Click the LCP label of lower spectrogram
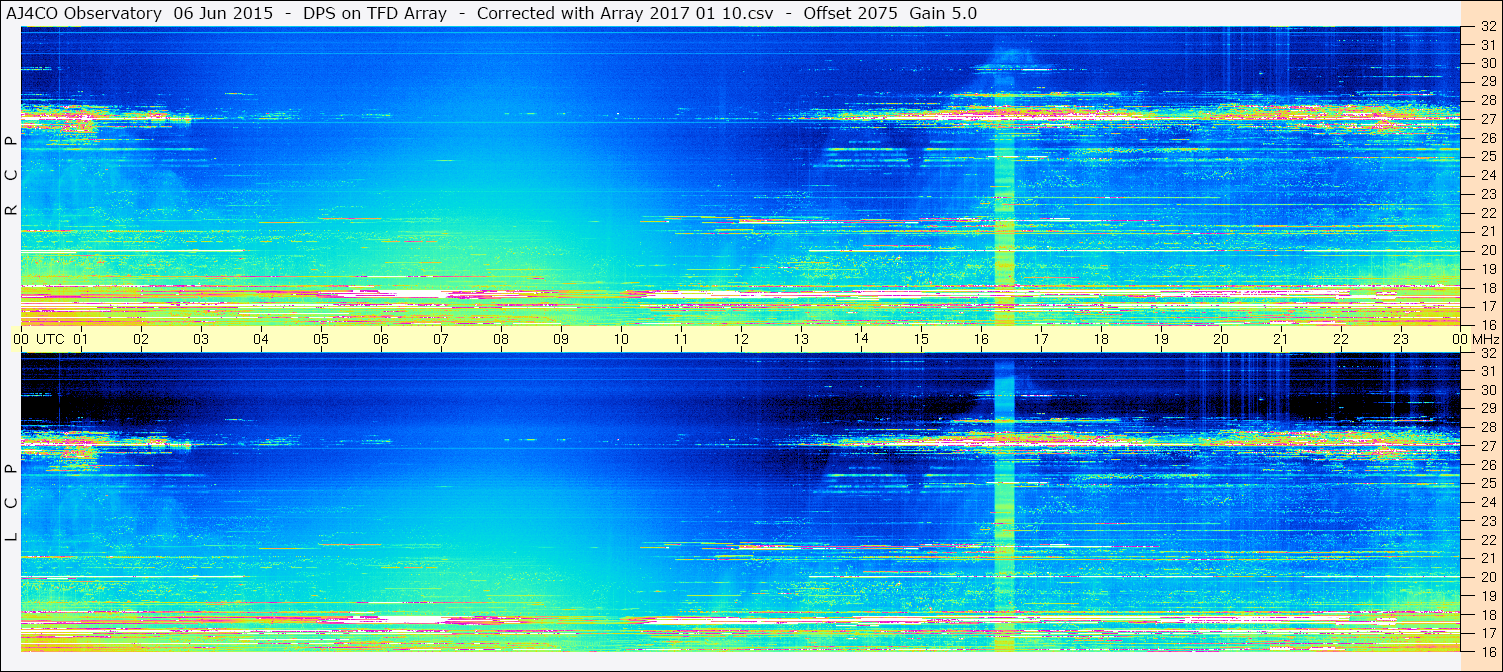Viewport: 1503px width, 672px height. pyautogui.click(x=11, y=504)
